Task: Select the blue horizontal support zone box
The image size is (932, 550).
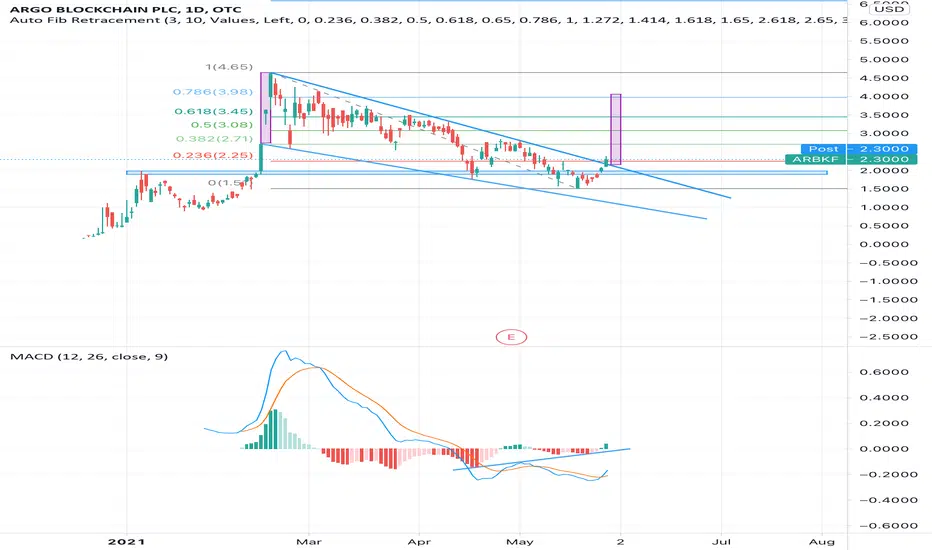Action: click(477, 172)
